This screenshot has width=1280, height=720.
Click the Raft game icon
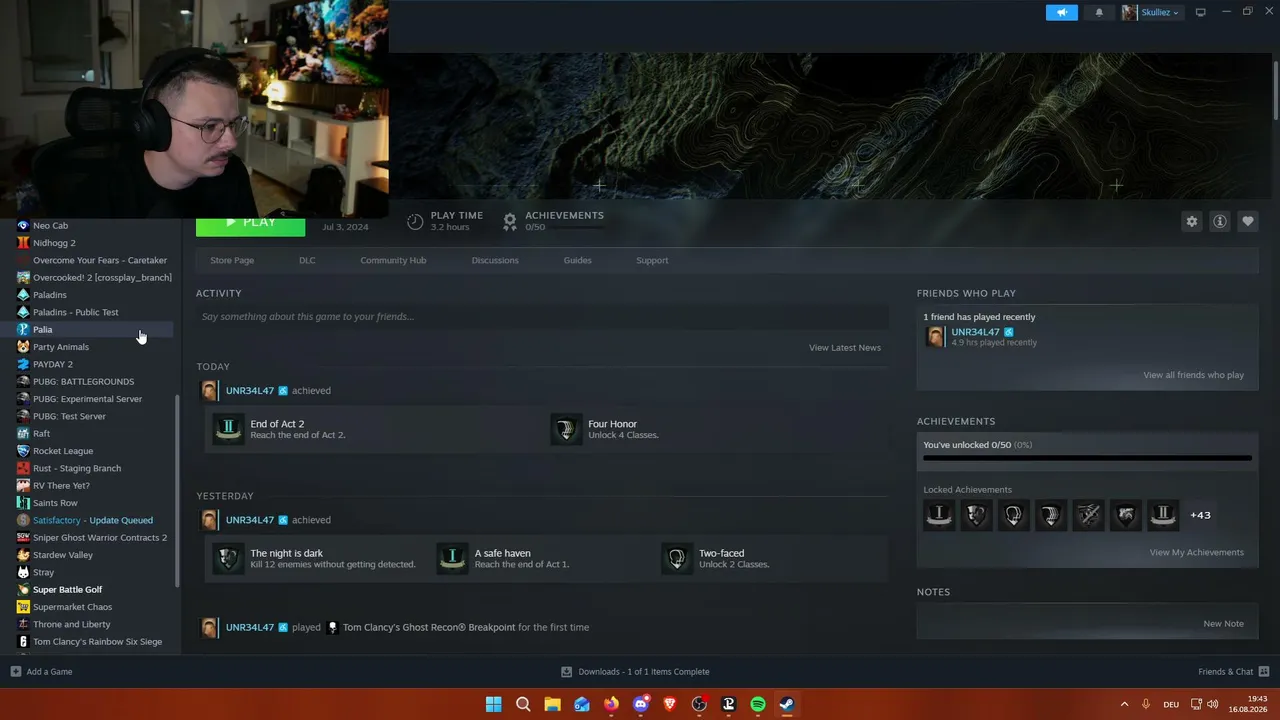pyautogui.click(x=23, y=434)
